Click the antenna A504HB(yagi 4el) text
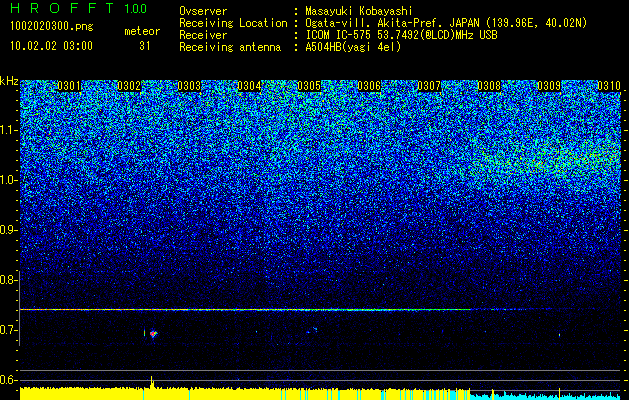This screenshot has height=400, width=629. point(353,47)
